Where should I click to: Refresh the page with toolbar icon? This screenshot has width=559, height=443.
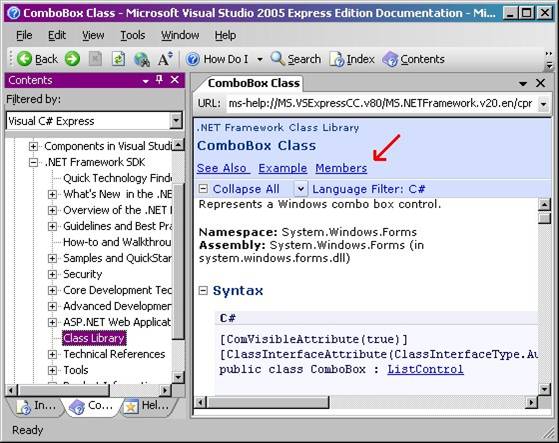tap(118, 59)
